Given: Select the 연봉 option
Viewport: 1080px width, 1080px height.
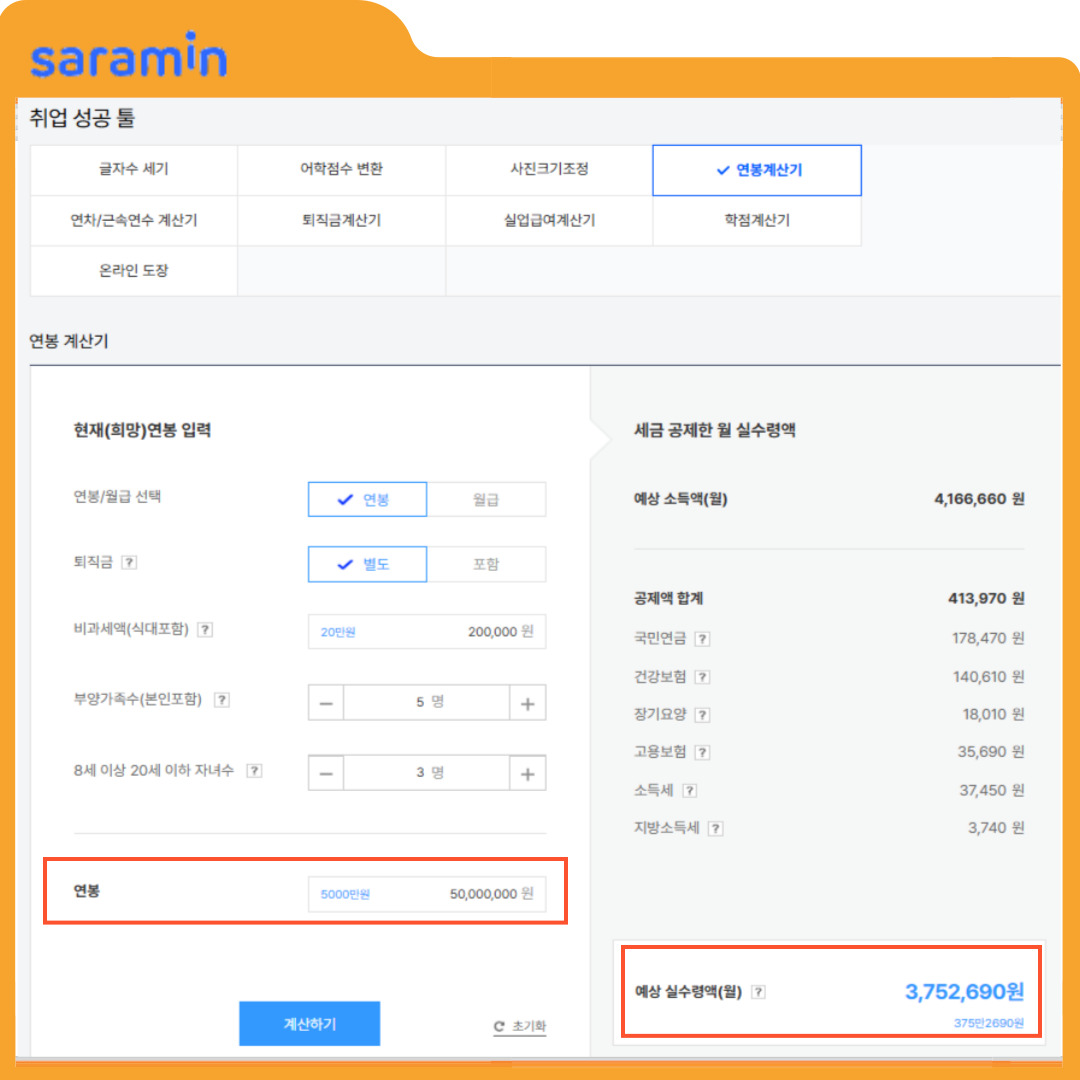Looking at the screenshot, I should [367, 499].
